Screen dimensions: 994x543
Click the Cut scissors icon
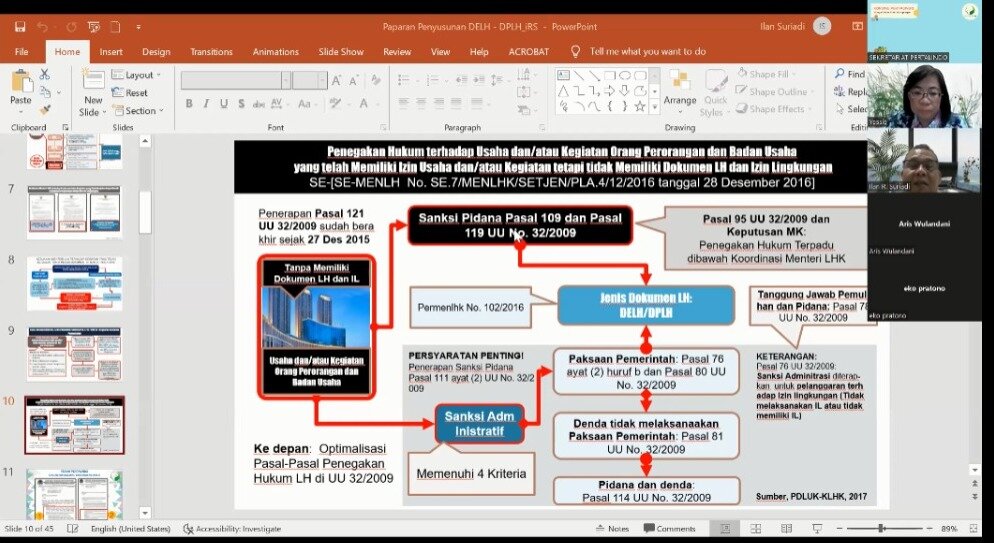click(x=44, y=74)
